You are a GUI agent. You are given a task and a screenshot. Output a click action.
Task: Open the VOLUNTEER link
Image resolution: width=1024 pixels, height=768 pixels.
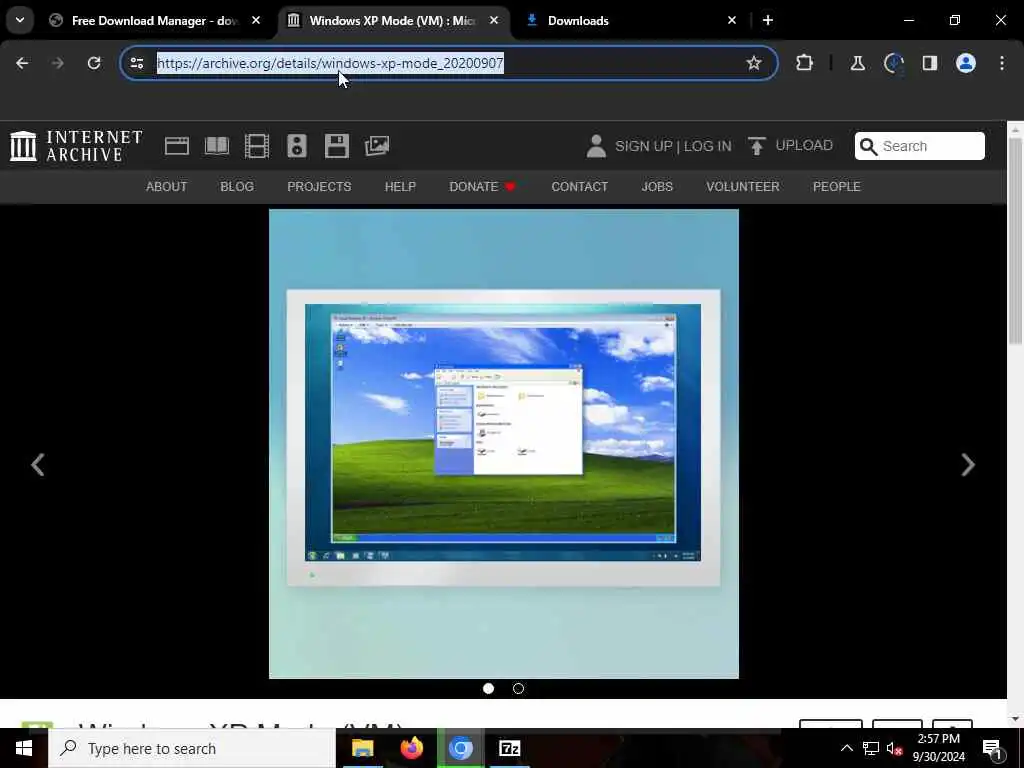coord(743,187)
